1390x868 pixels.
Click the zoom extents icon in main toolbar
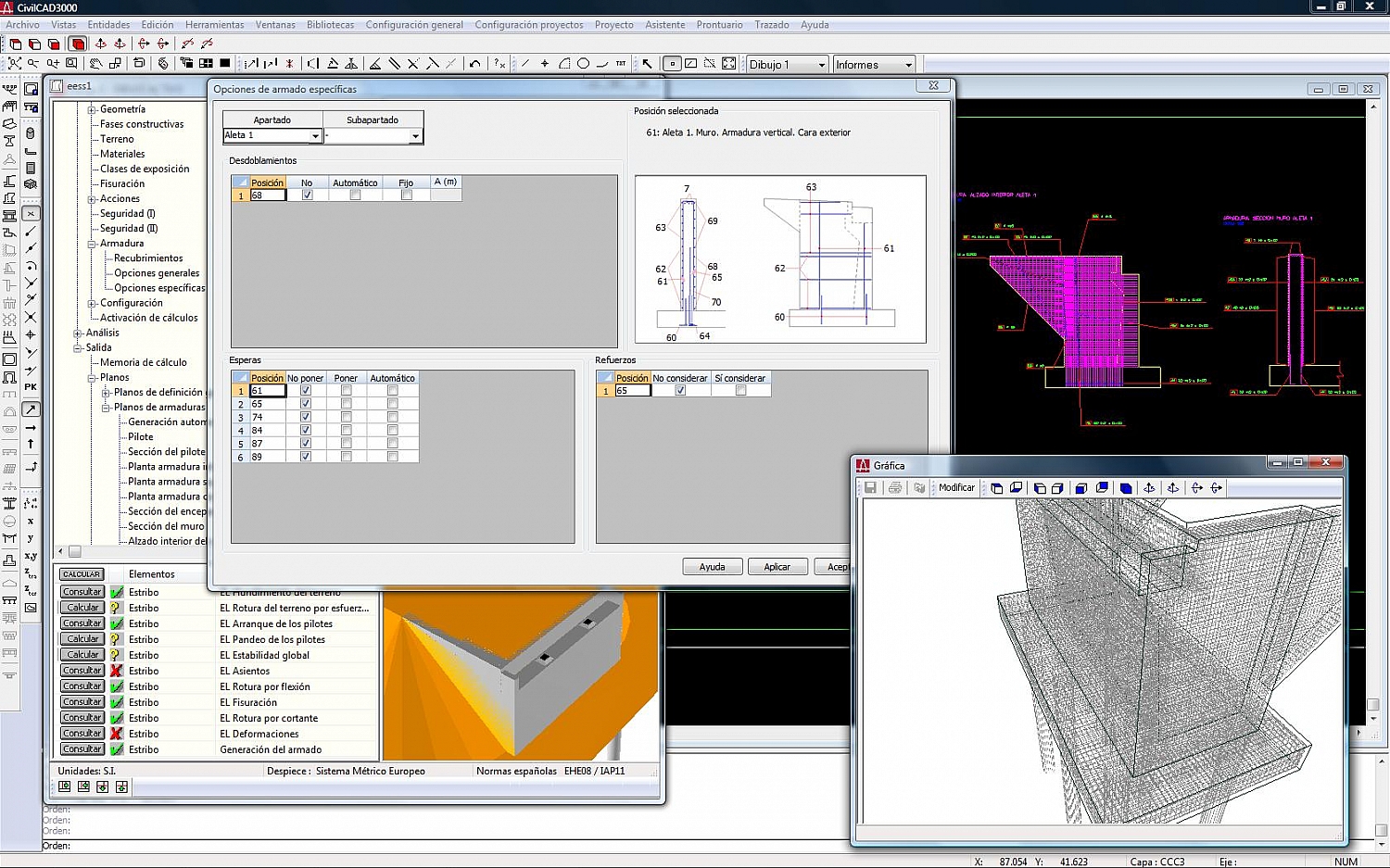point(15,64)
